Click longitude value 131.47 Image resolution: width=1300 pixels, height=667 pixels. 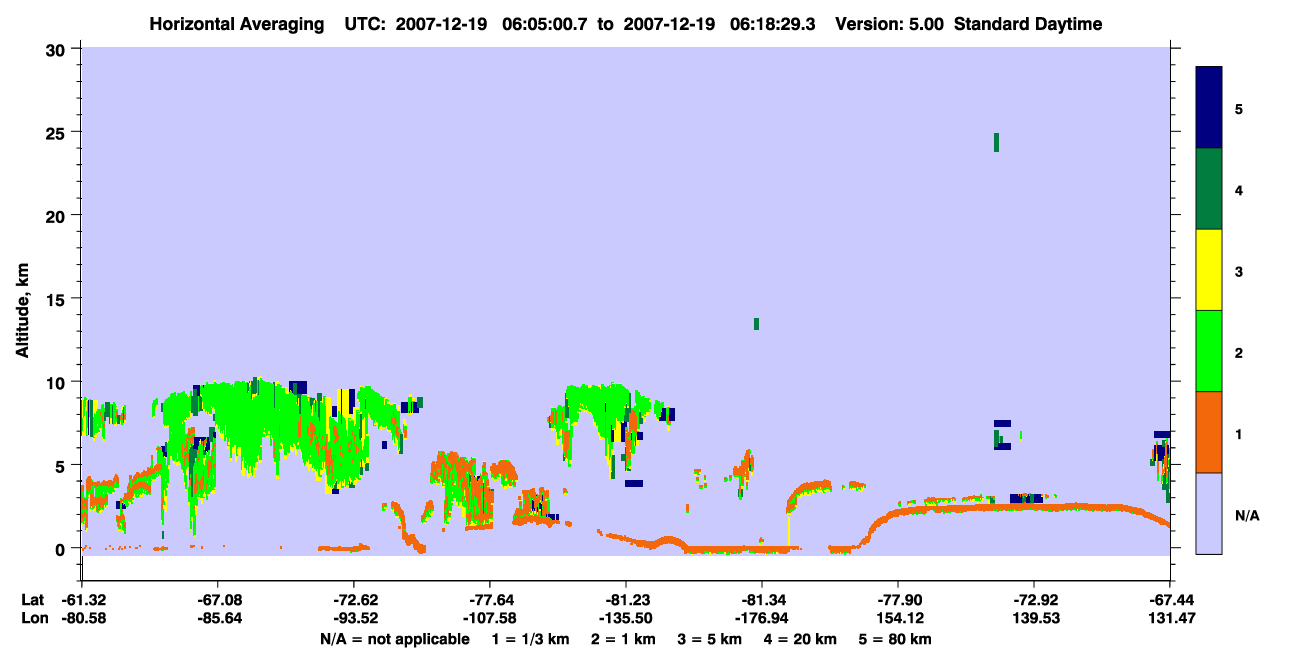[x=1169, y=618]
